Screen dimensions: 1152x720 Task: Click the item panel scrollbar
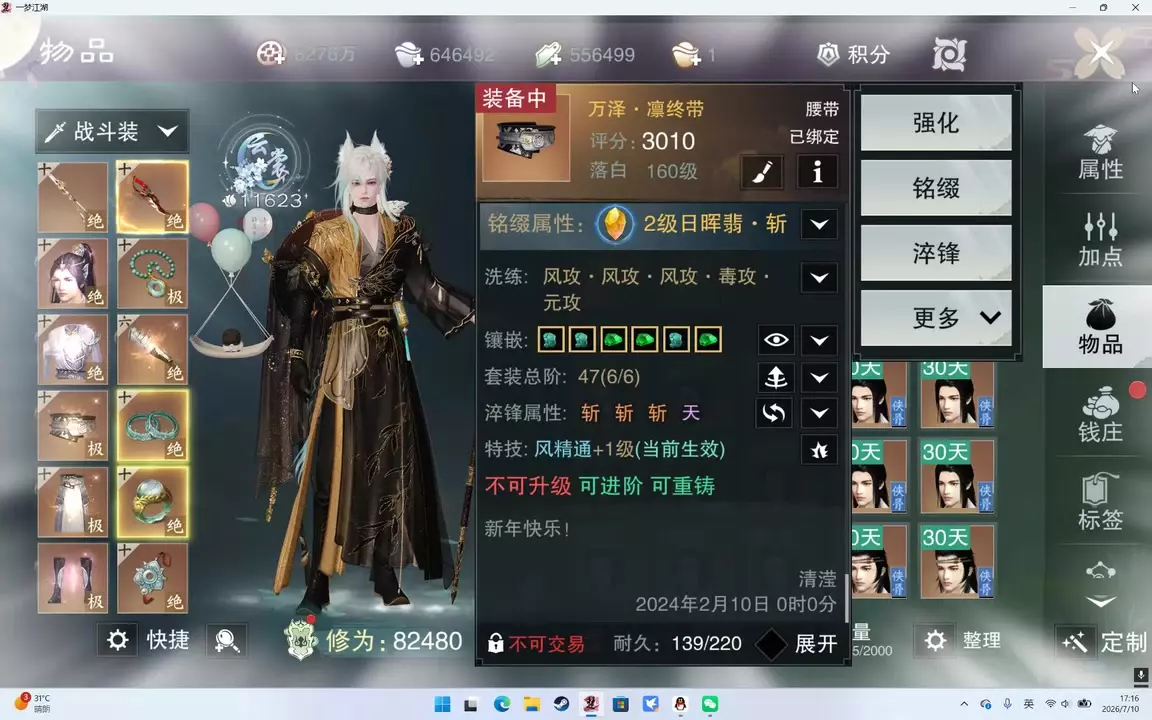pos(846,597)
